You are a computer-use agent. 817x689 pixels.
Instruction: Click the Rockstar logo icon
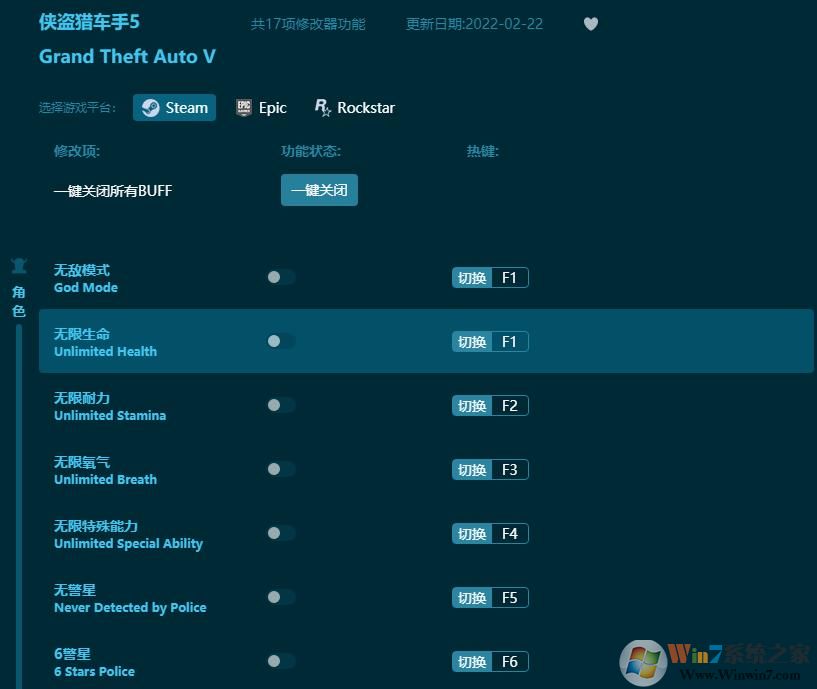click(323, 108)
